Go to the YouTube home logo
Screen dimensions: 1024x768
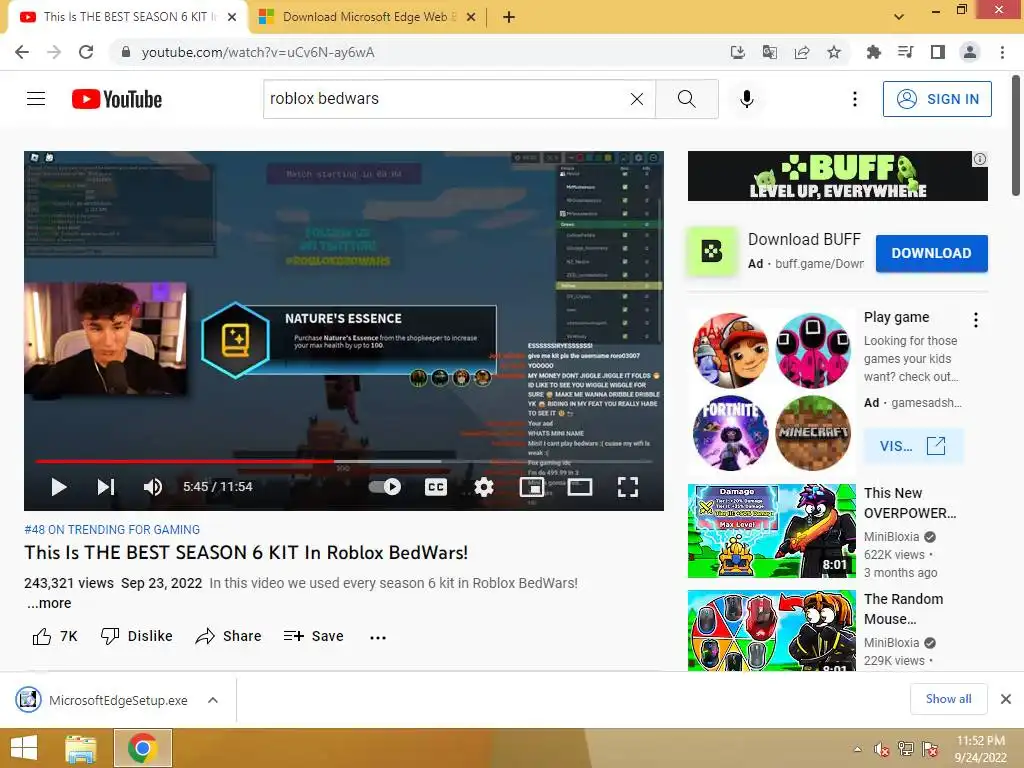(x=117, y=99)
